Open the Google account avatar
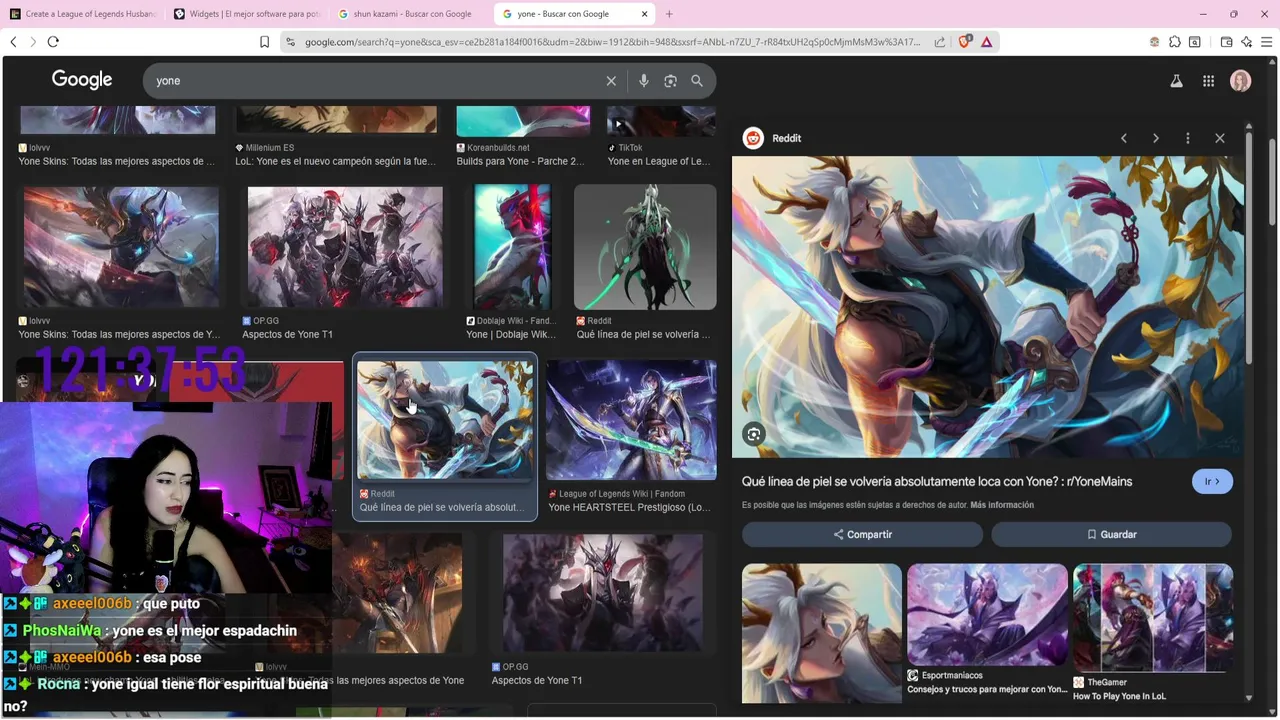Viewport: 1280px width, 720px height. (x=1241, y=81)
